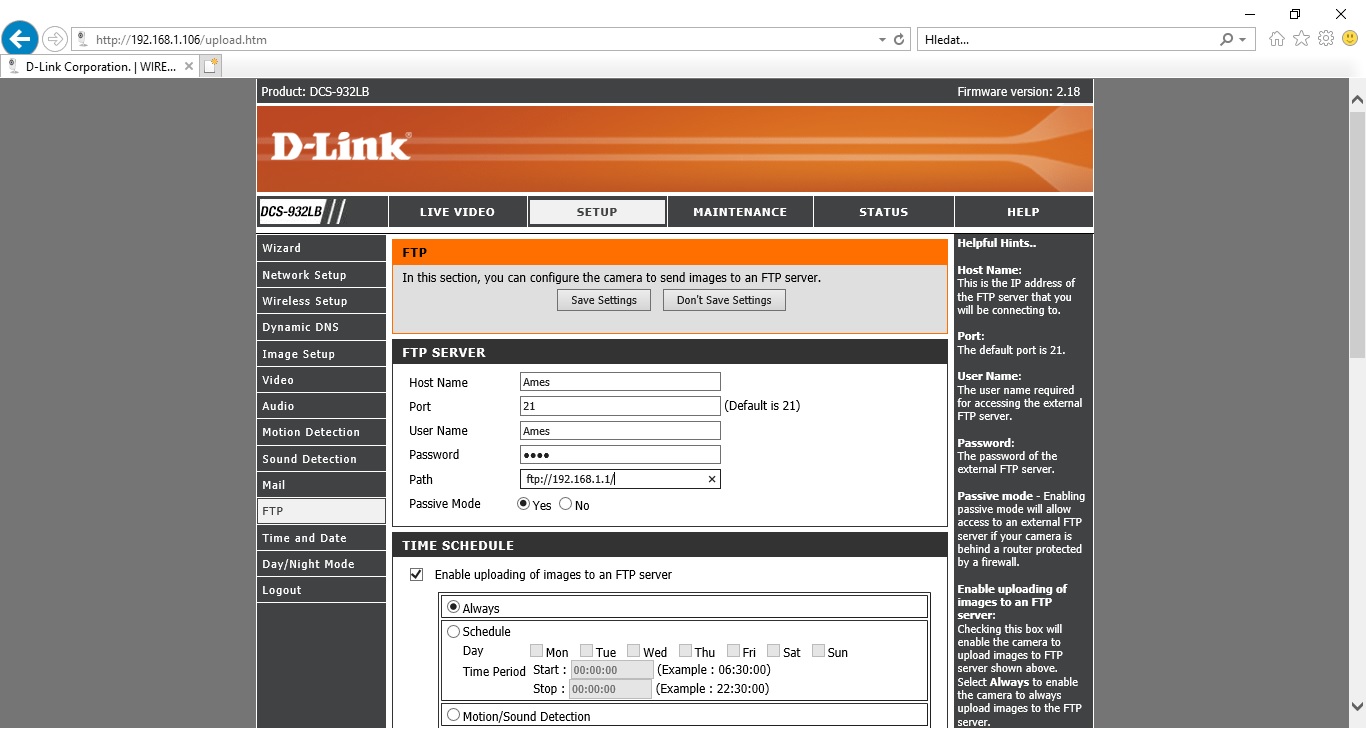
Task: Check the Thu day checkbox
Action: click(x=686, y=651)
